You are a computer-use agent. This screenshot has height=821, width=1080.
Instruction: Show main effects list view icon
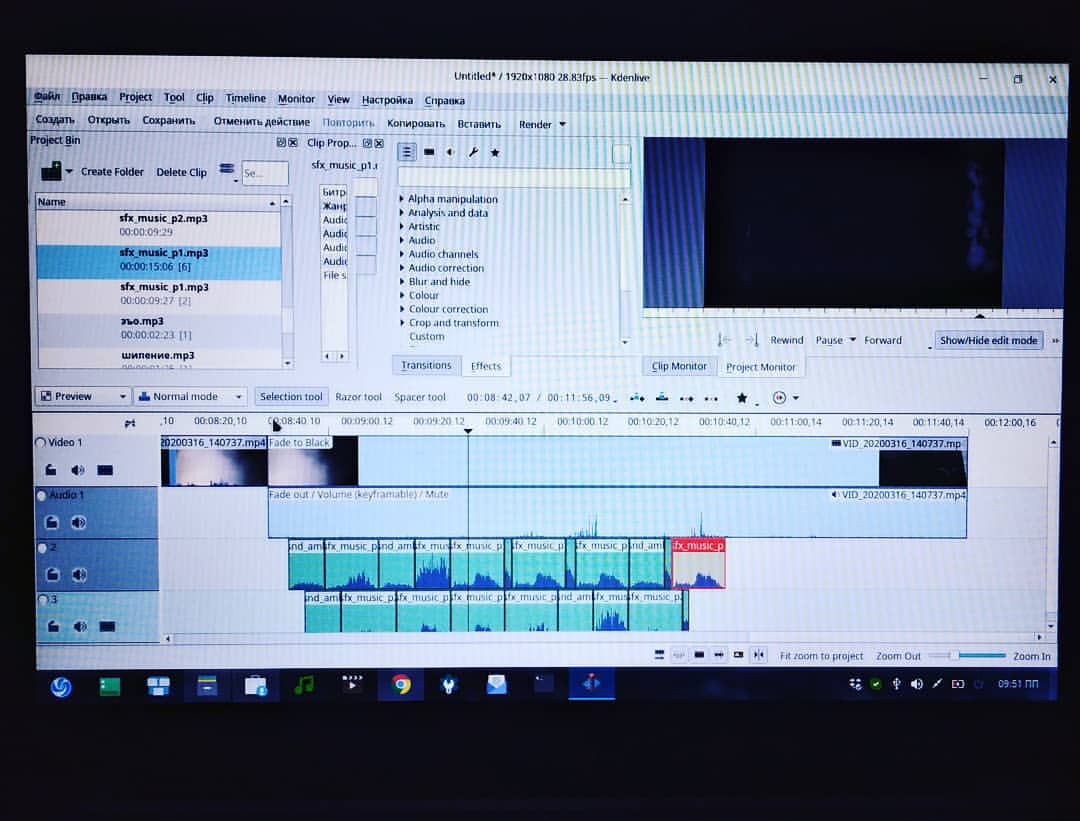point(406,152)
